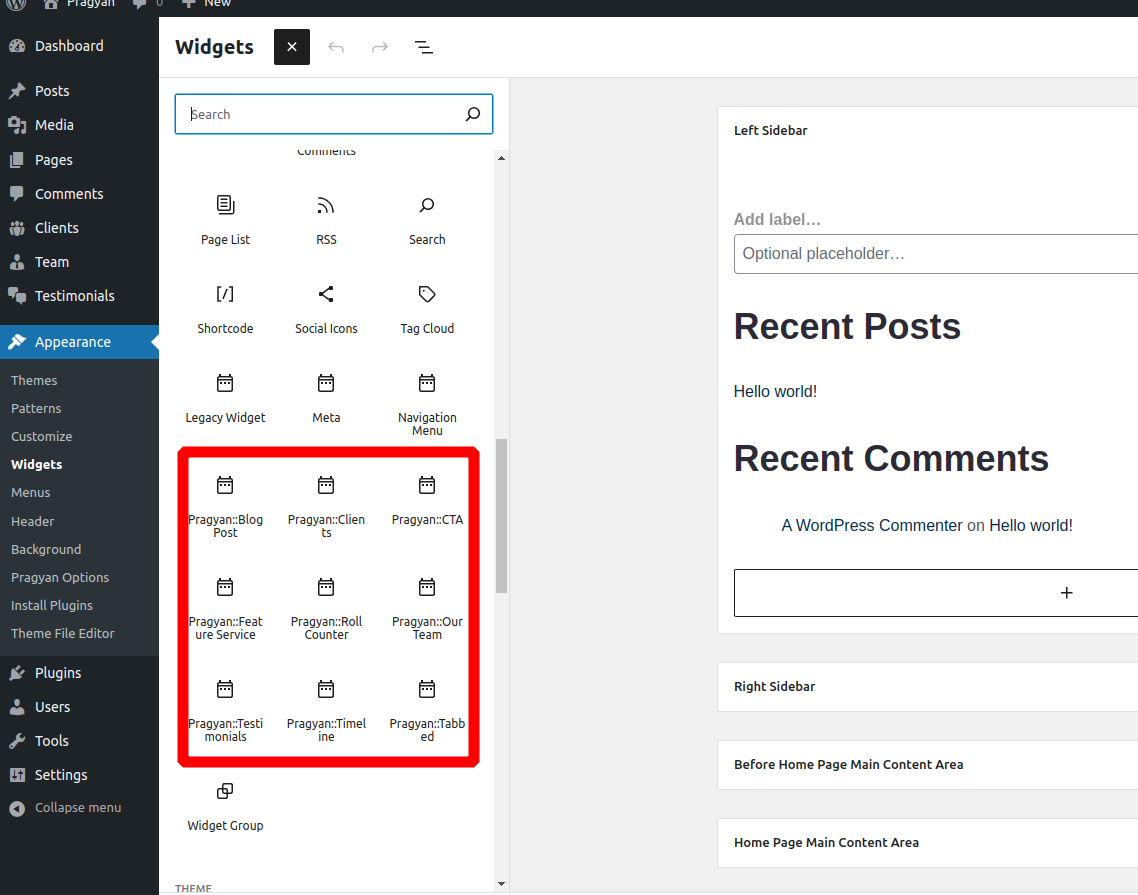Open Install Plugins page
The image size is (1138, 895).
(x=52, y=605)
